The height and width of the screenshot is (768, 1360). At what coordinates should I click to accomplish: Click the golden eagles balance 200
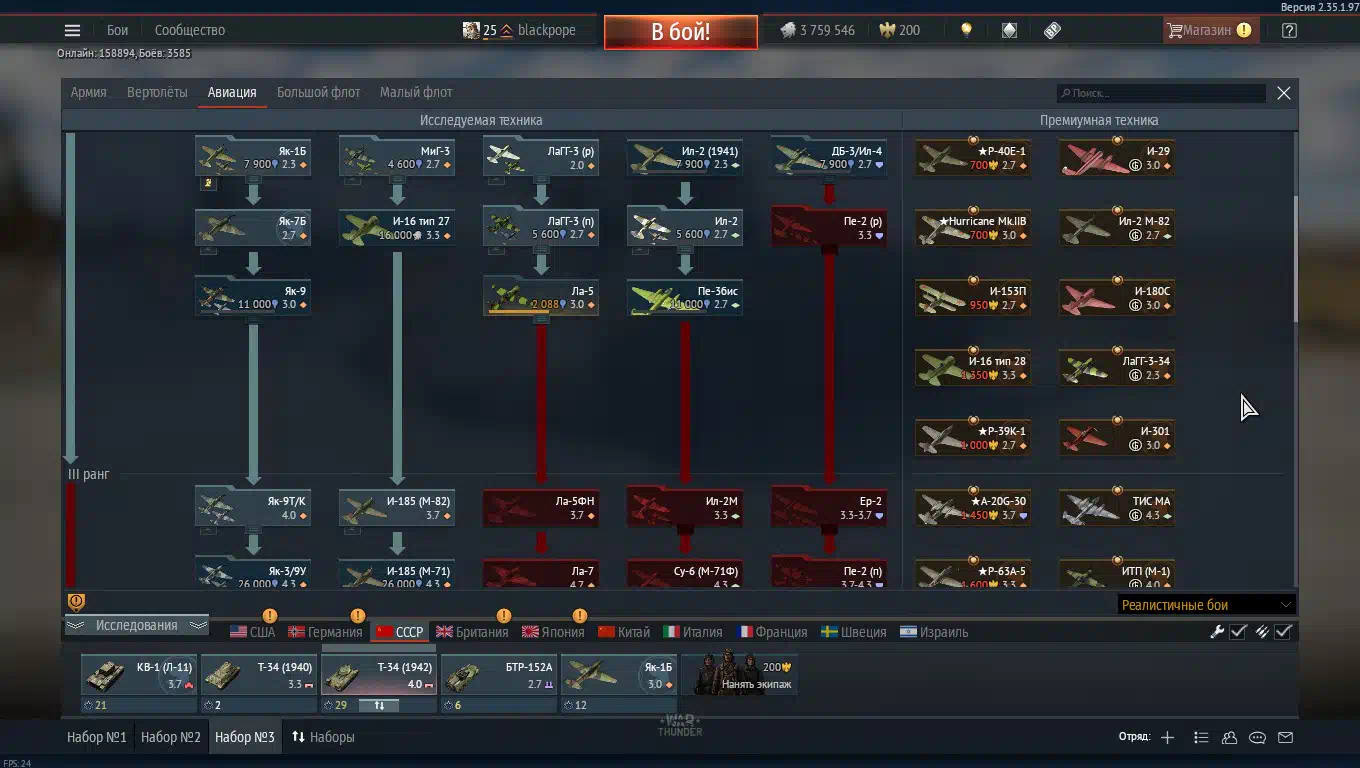coord(899,30)
